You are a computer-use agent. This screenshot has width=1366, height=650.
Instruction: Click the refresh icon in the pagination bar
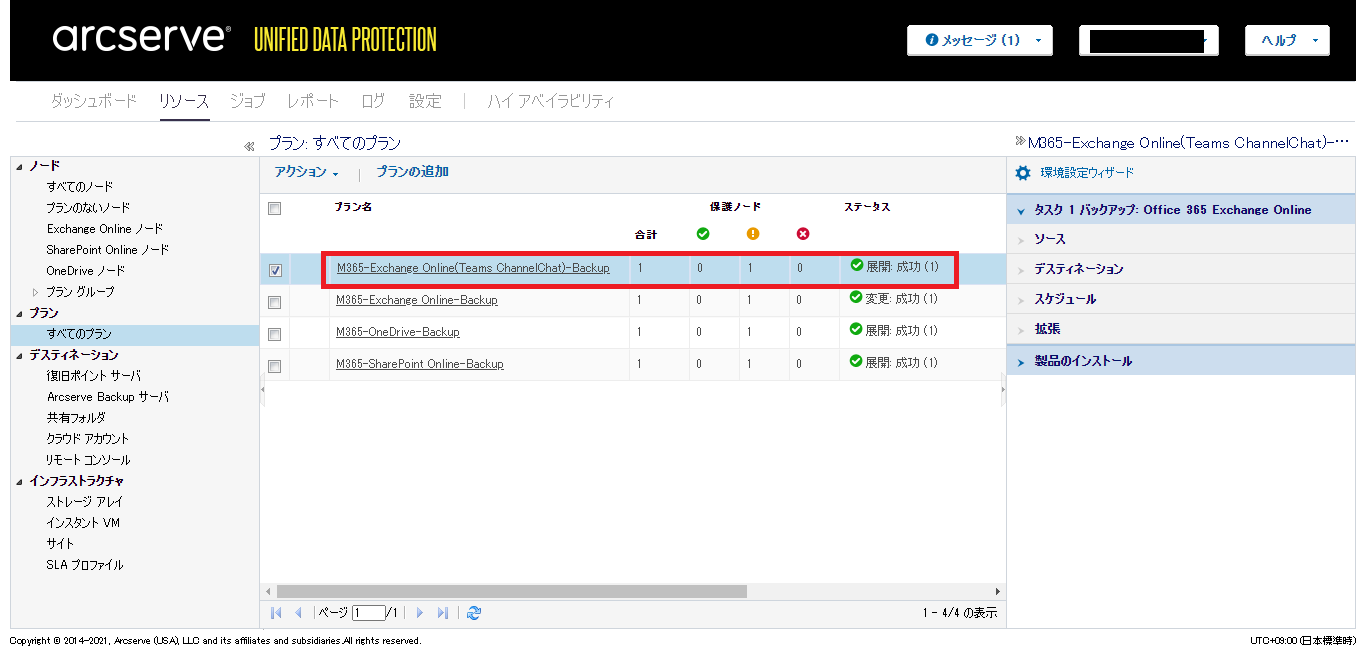click(x=474, y=613)
